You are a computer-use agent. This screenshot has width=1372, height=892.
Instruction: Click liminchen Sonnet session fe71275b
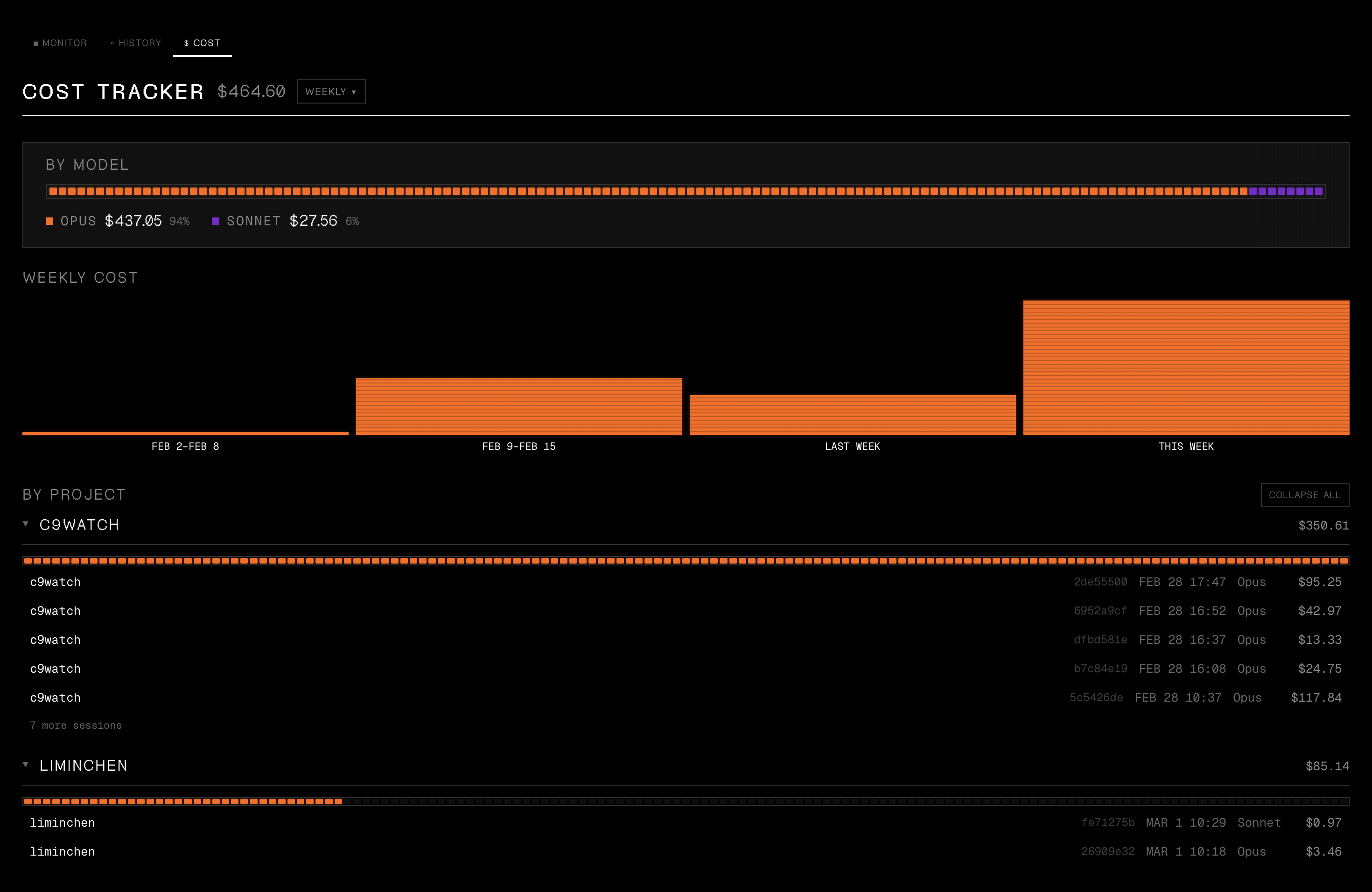pyautogui.click(x=692, y=822)
